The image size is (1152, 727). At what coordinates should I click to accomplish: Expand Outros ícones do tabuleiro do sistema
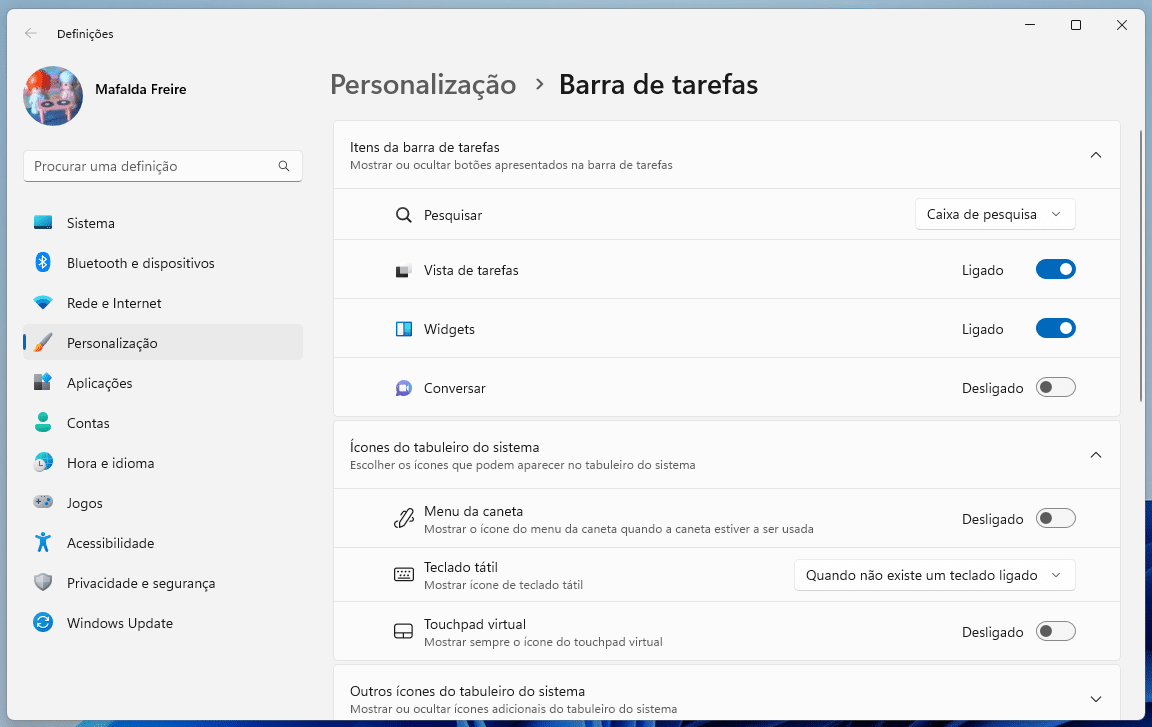1095,699
